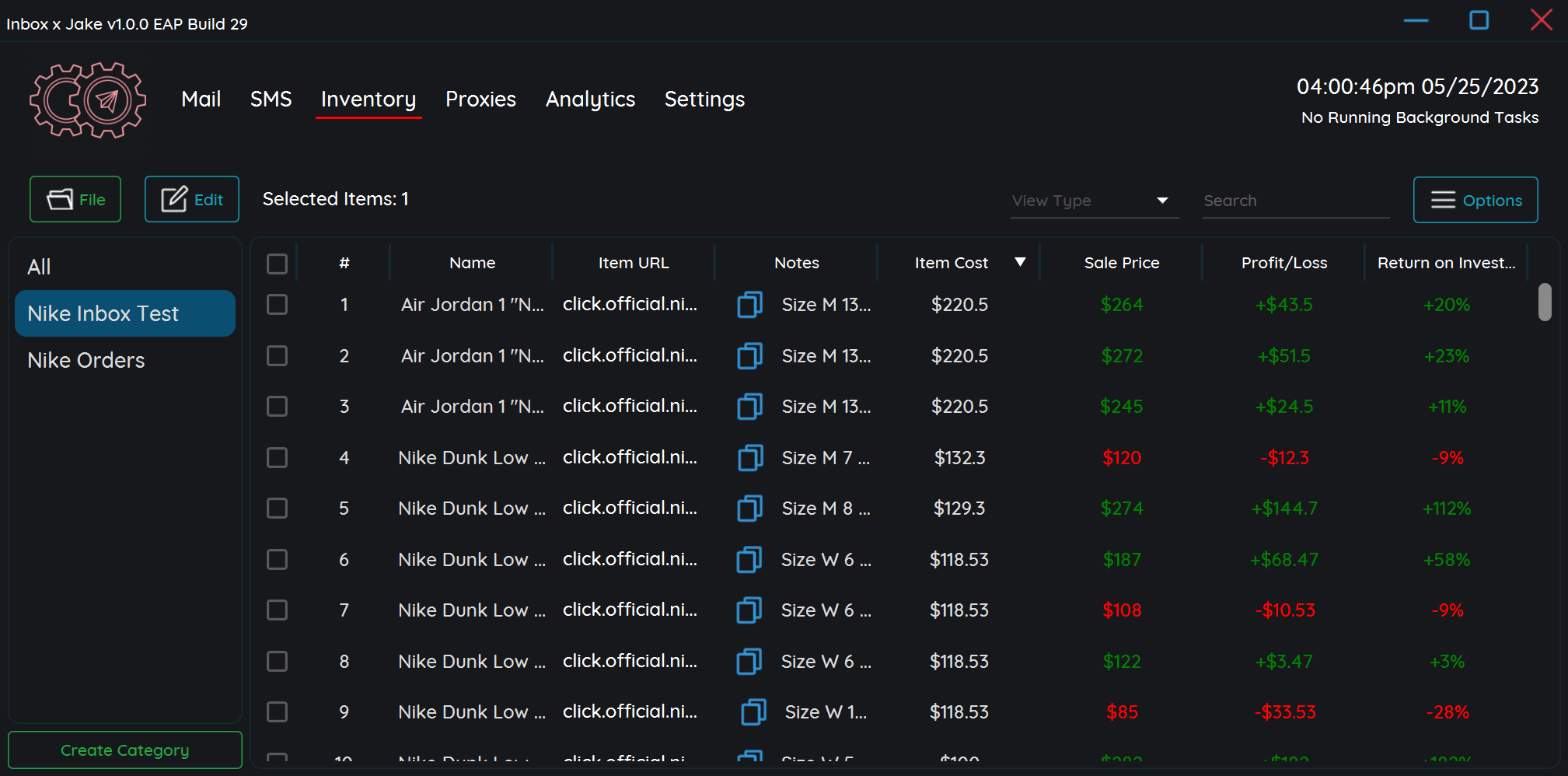Screen dimensions: 1568x776
Task: Click ROI value '-28%'
Action: click(x=1448, y=711)
